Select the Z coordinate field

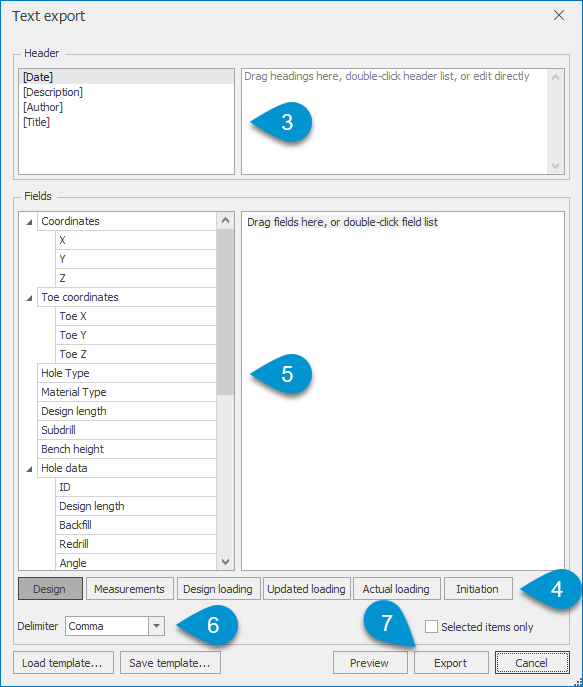click(136, 278)
